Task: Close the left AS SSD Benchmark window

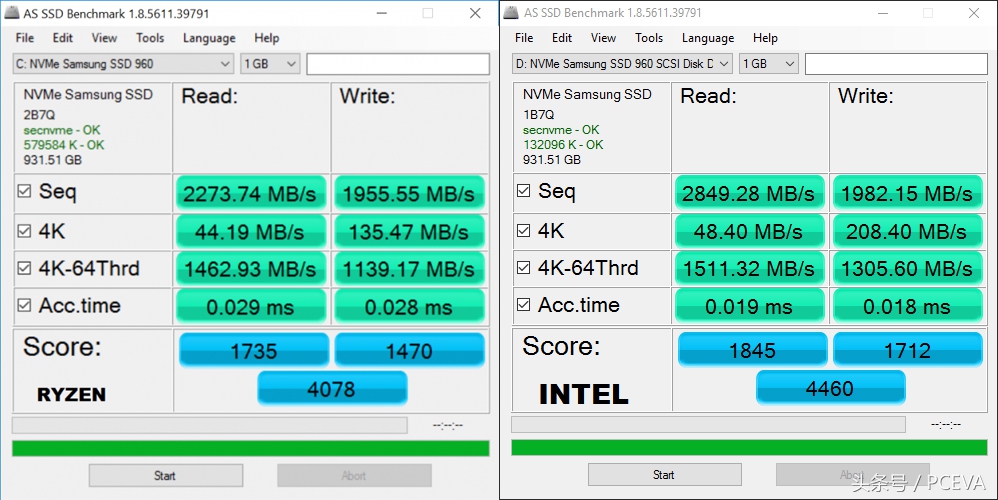Action: click(474, 13)
